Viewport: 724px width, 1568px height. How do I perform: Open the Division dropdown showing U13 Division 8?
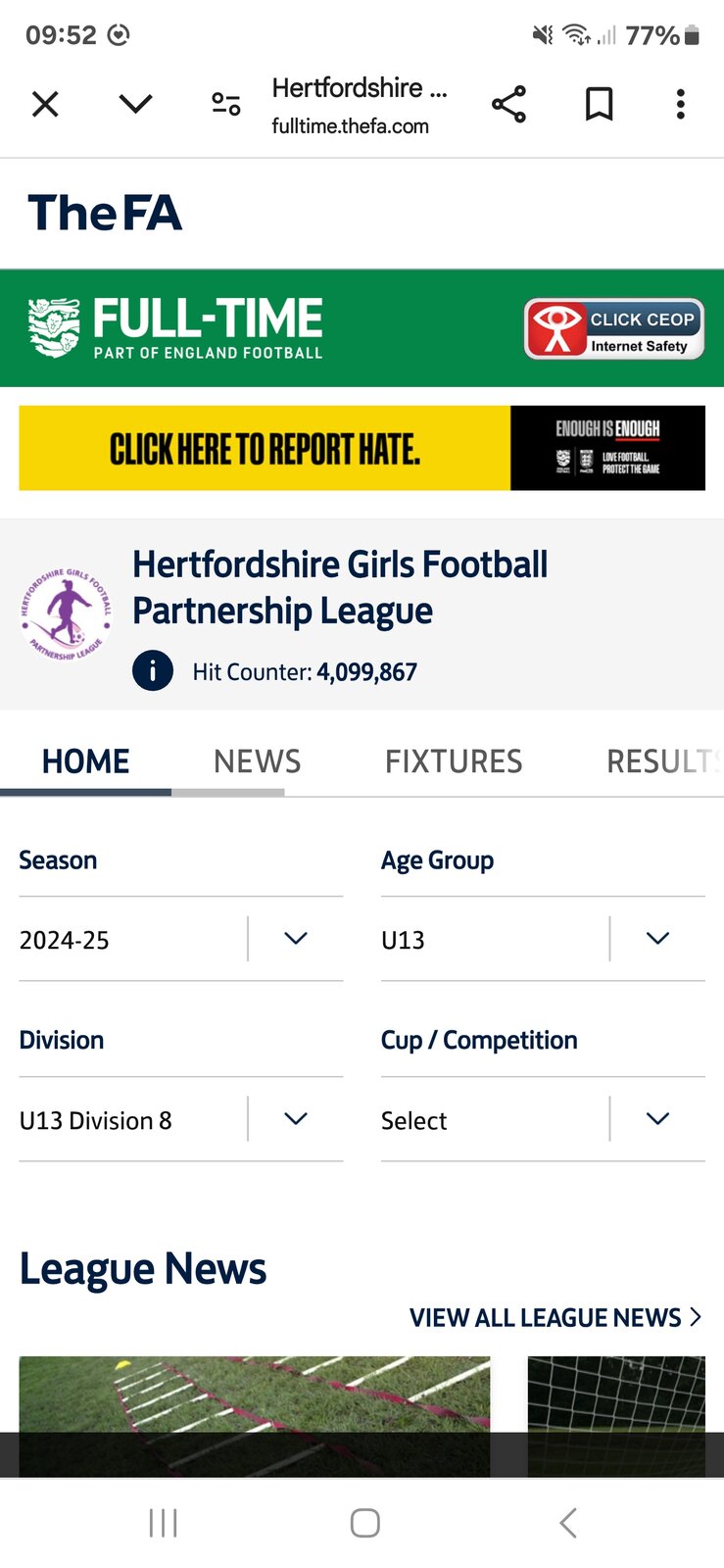pos(180,1119)
